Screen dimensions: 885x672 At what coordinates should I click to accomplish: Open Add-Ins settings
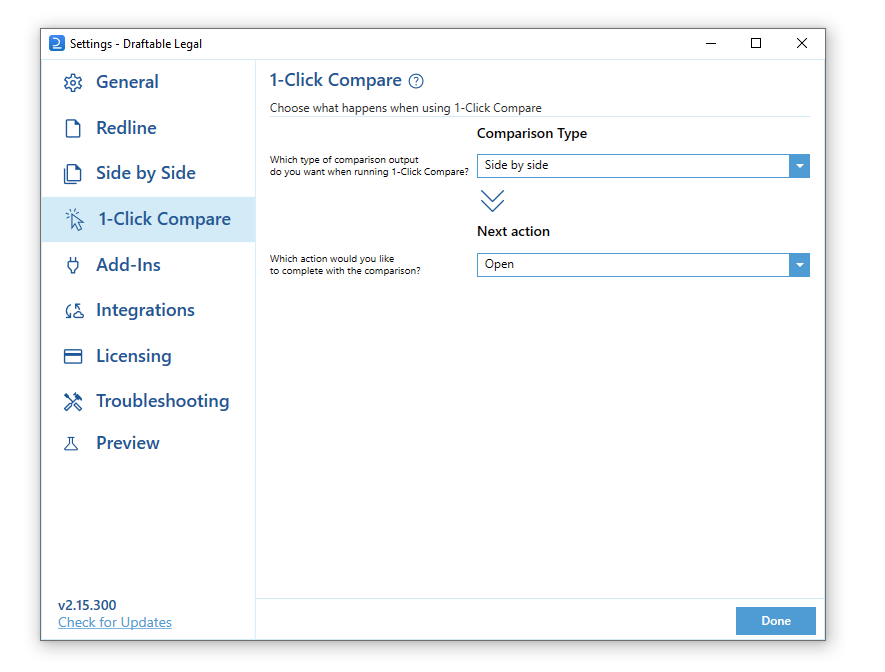148,265
